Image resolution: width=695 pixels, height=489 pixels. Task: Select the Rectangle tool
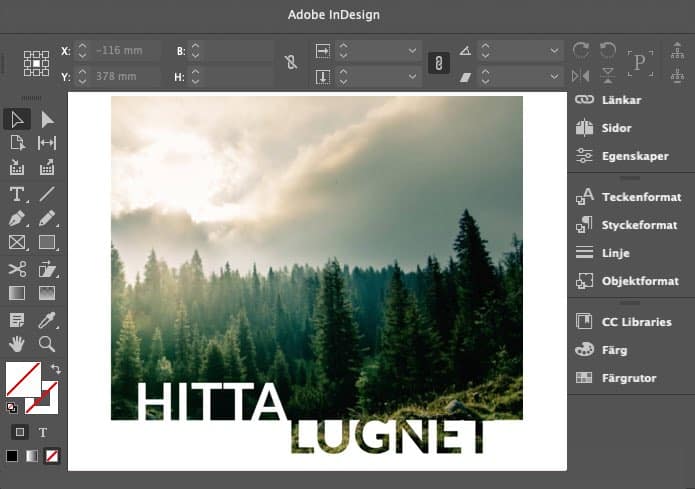[47, 243]
